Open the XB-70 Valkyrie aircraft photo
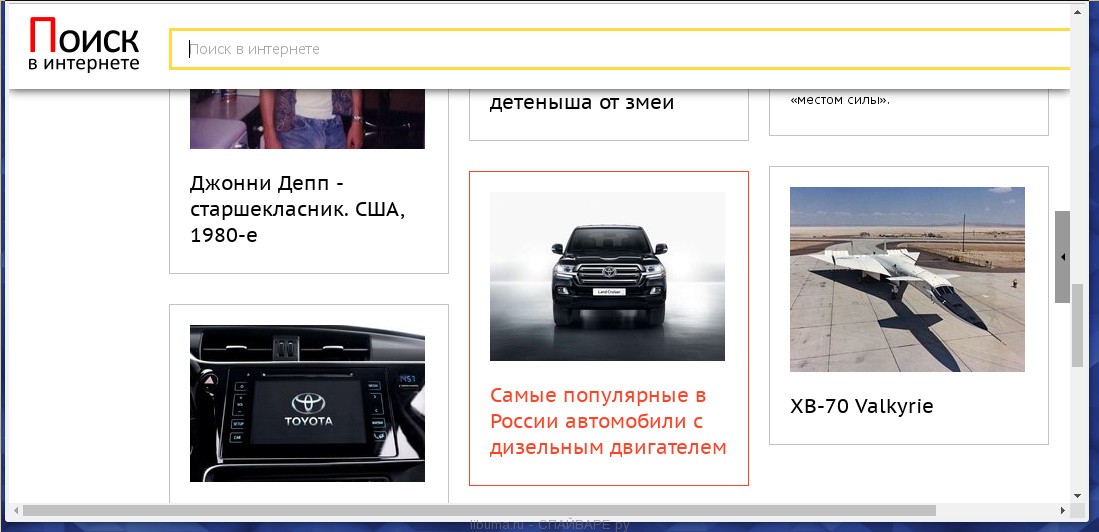The image size is (1099, 532). (907, 279)
